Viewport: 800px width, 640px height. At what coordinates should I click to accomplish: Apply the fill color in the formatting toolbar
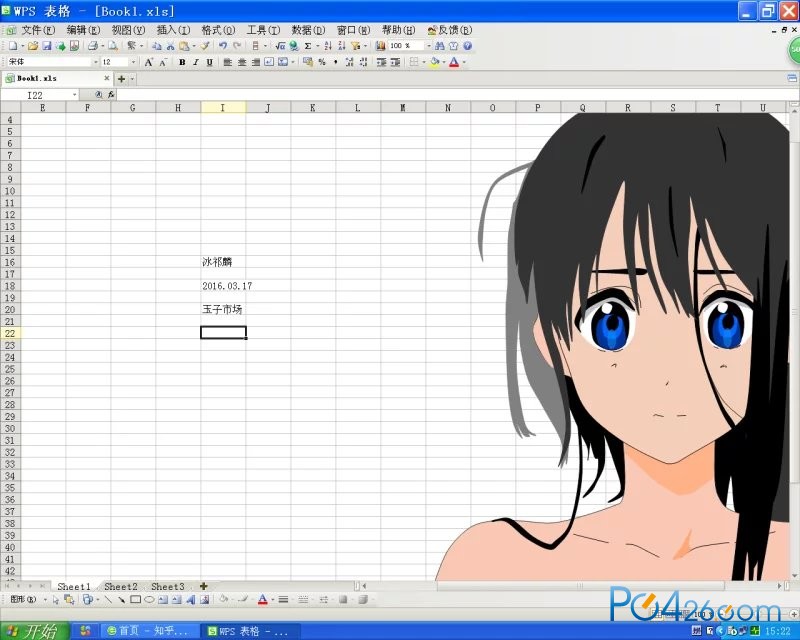pos(434,62)
